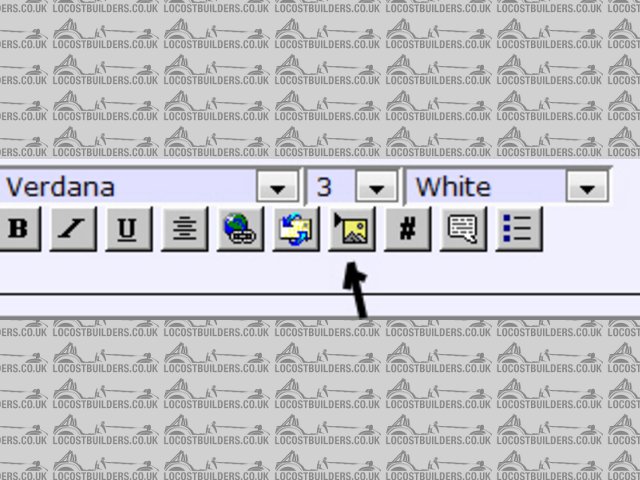Insert a quote with the speech bubble icon
This screenshot has width=640, height=480.
(x=463, y=229)
